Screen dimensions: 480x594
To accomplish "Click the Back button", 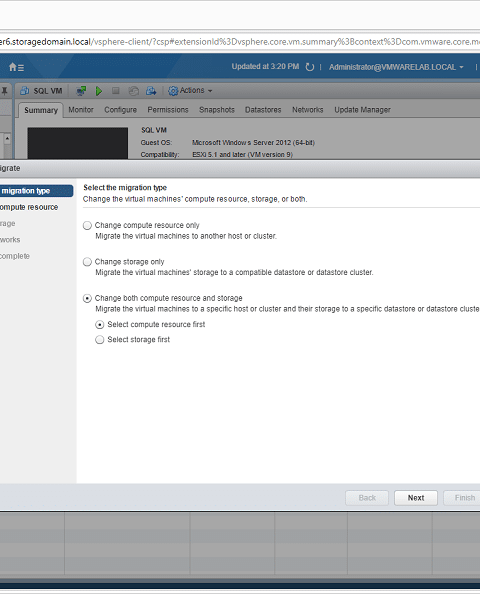I will click(367, 498).
